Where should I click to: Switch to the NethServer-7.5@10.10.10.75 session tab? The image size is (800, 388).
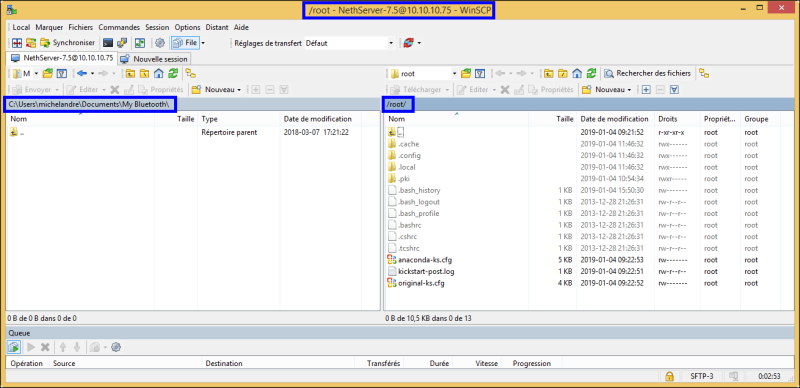[62, 57]
